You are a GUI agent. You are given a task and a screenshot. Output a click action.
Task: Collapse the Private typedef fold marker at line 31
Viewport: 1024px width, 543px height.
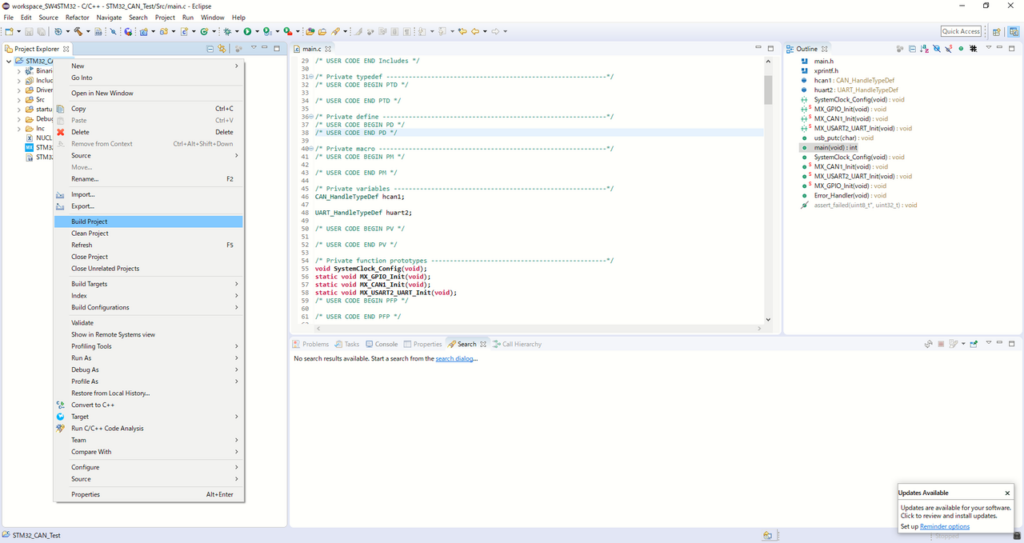pyautogui.click(x=312, y=77)
